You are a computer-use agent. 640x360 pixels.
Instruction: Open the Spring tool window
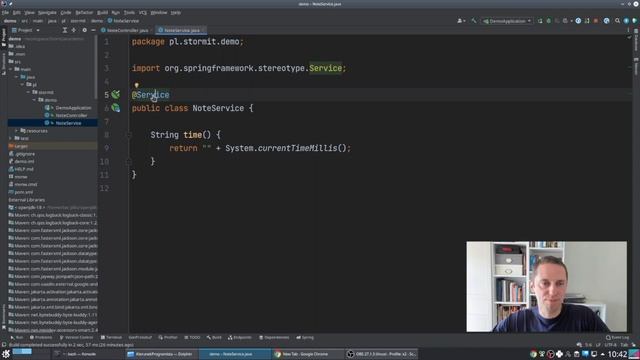[305, 338]
